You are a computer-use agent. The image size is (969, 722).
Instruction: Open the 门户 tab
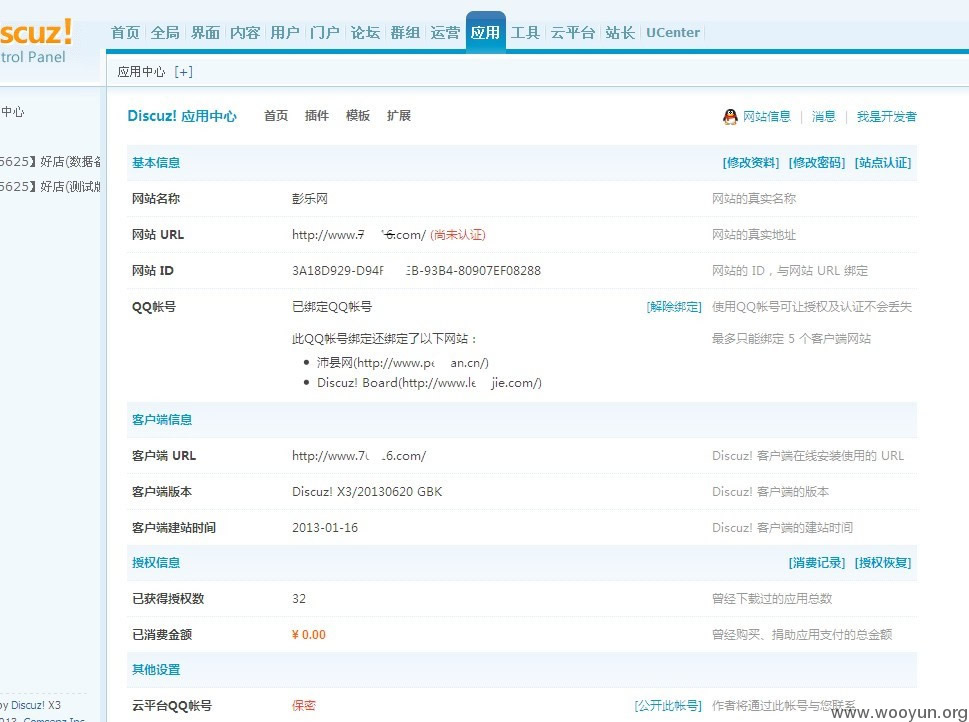coord(325,32)
